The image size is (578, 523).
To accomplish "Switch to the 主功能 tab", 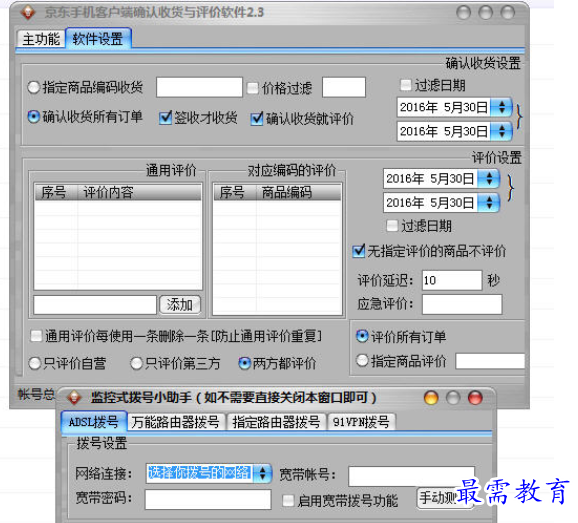I will tap(41, 39).
